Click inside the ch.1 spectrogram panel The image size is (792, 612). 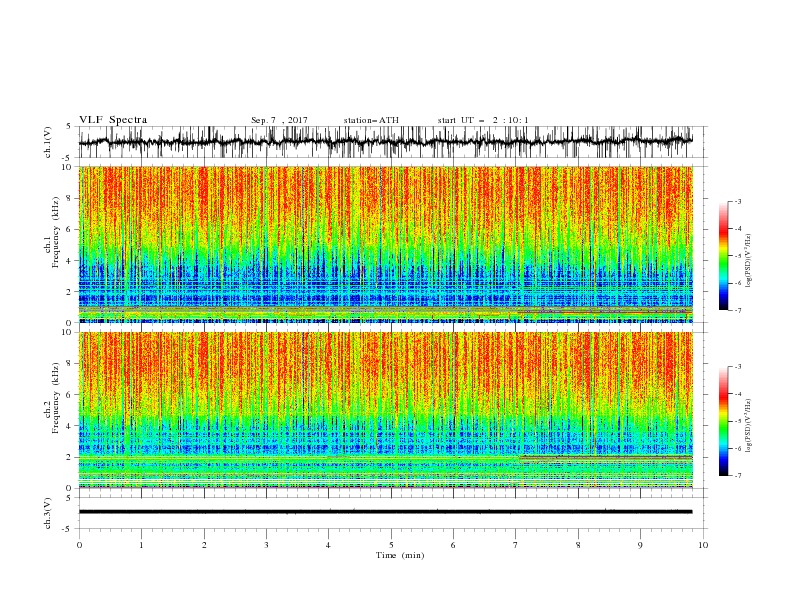point(385,244)
